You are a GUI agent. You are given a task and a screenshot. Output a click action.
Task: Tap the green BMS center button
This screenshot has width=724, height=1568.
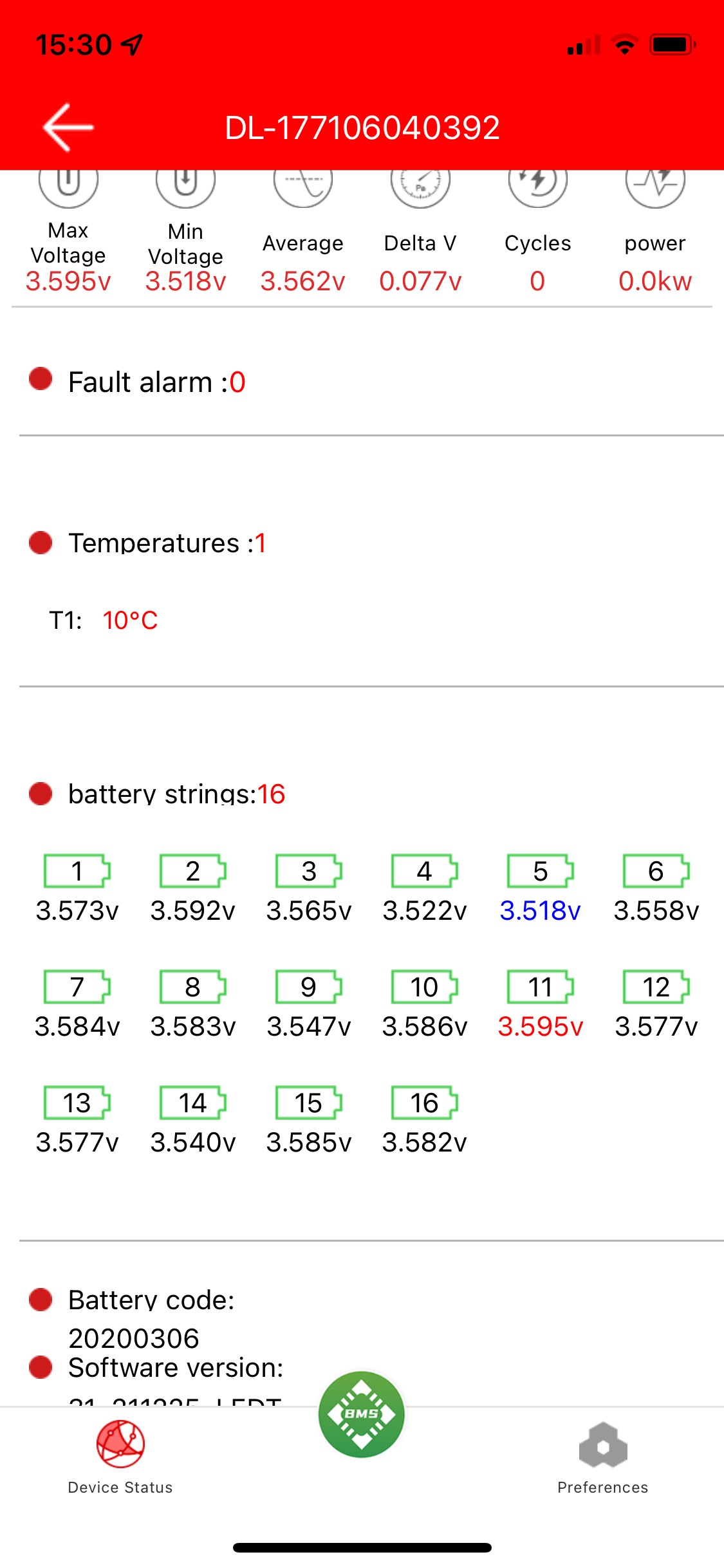(362, 1414)
